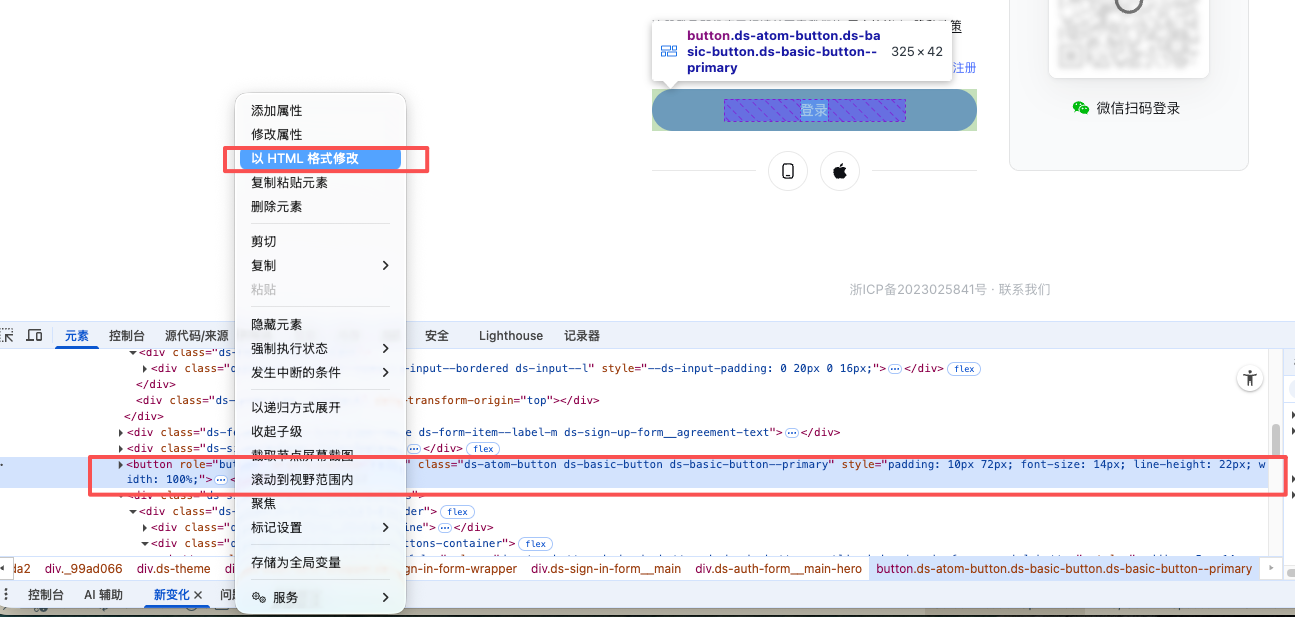The width and height of the screenshot is (1295, 617).
Task: Open the 复制 submenu in context menu
Action: coord(320,265)
